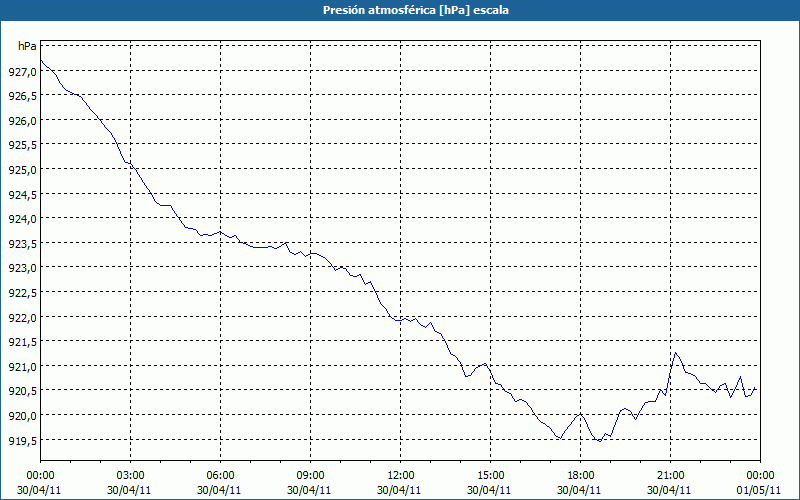Screen dimensions: 800x500
Task: Click the 921,0 y-axis value
Action: (x=23, y=367)
